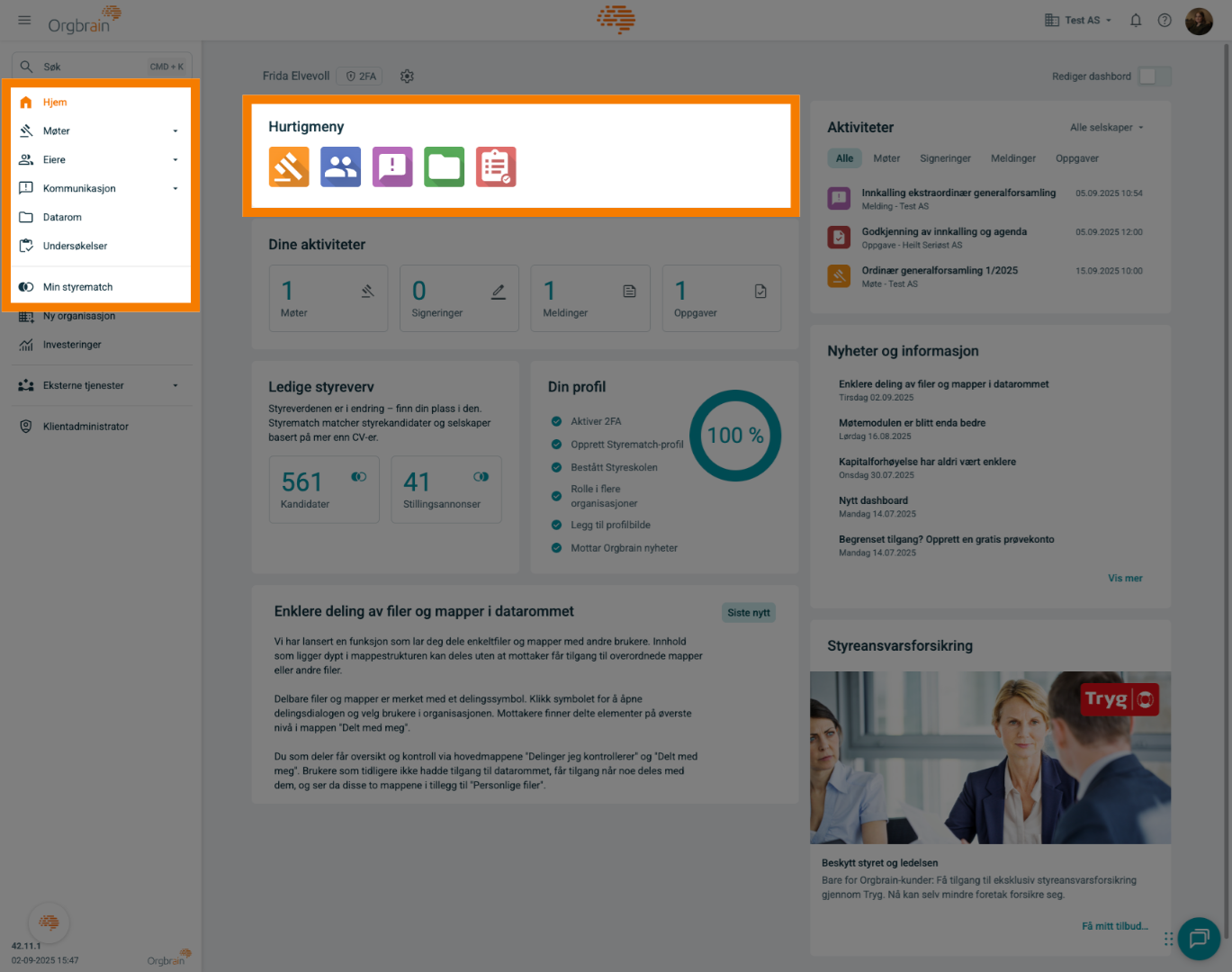Open news item Nytt dashboard

[x=873, y=500]
